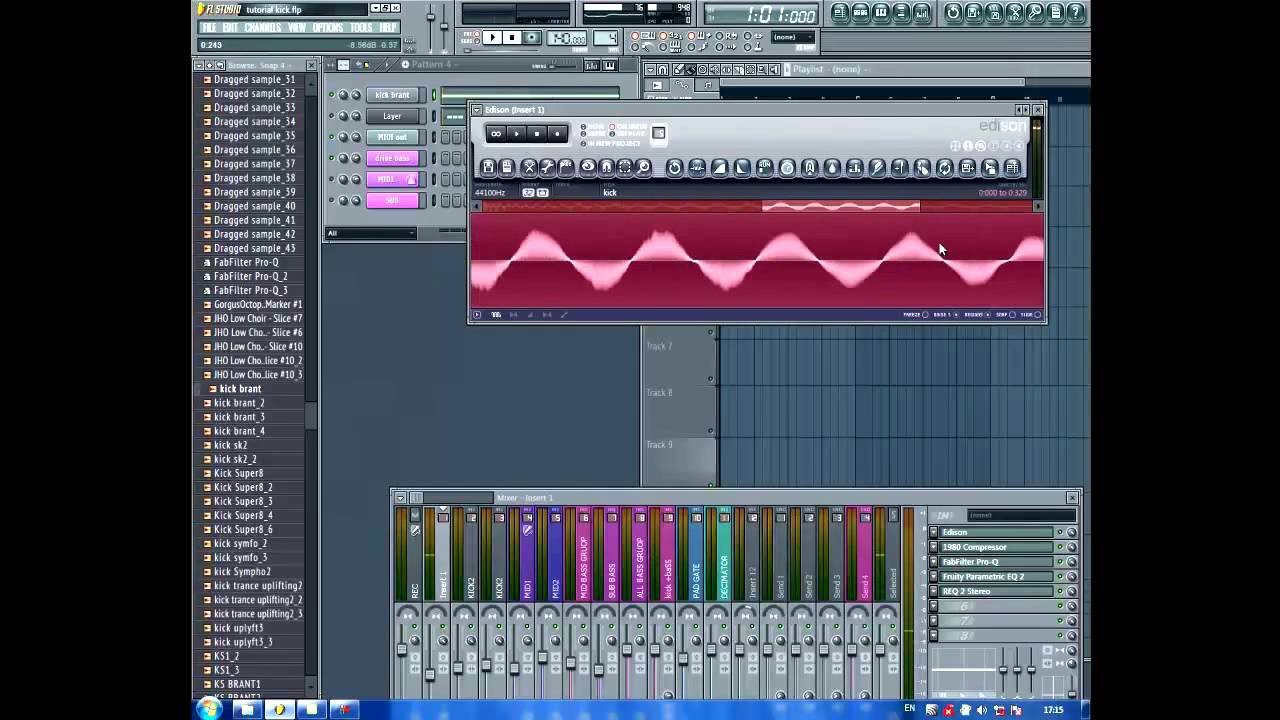This screenshot has width=1280, height=720.
Task: Open the mixer input (none) selector
Action: point(1021,515)
